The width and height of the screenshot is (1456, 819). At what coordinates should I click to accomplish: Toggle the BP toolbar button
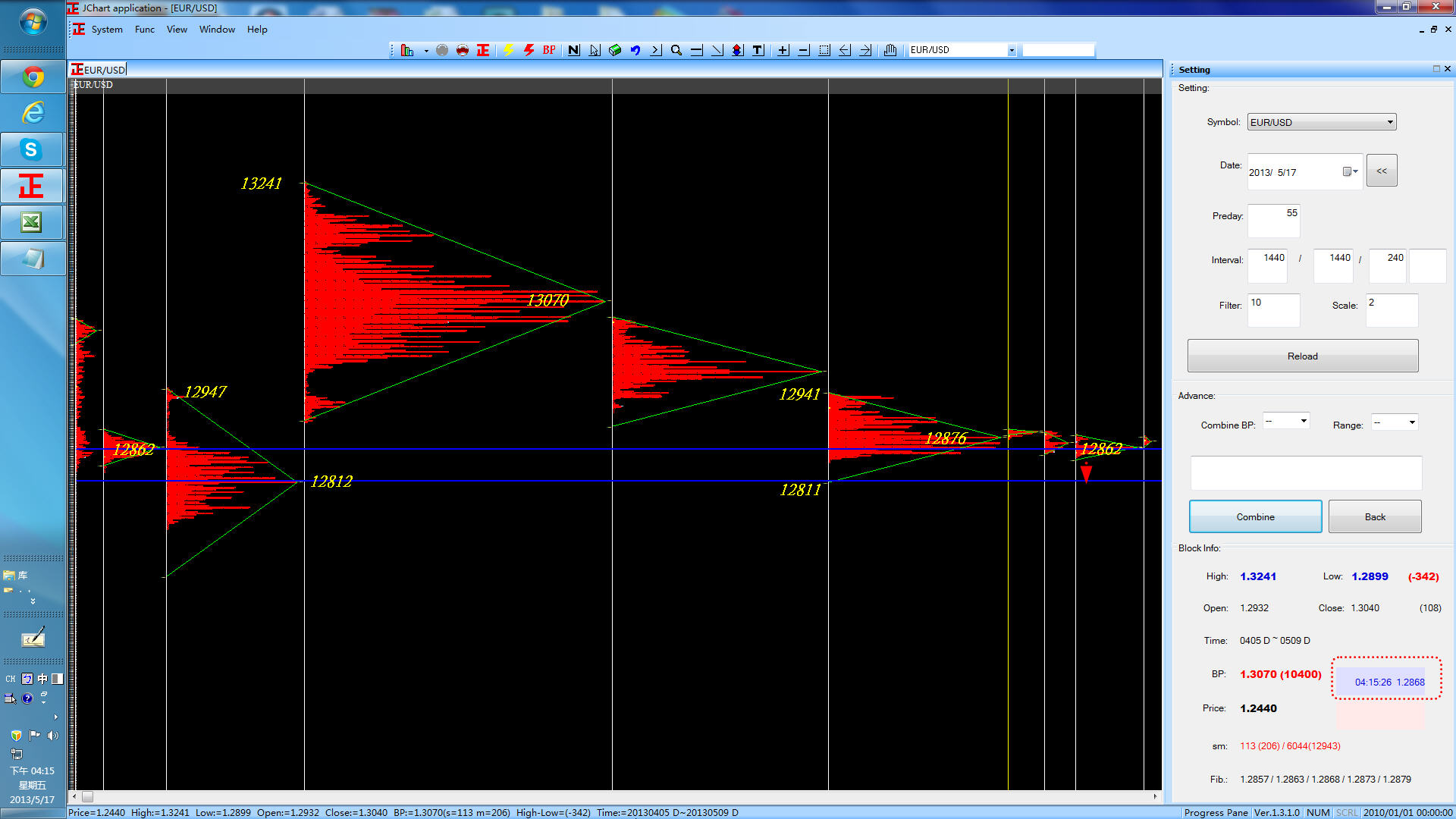(549, 50)
